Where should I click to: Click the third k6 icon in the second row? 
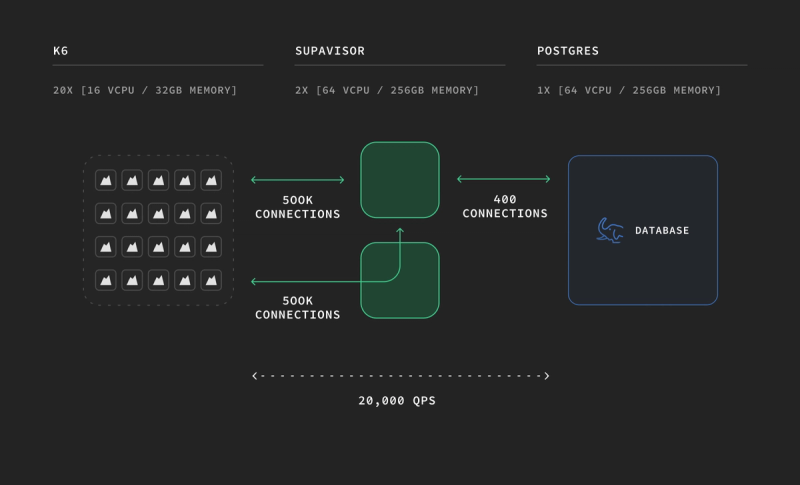point(158,213)
